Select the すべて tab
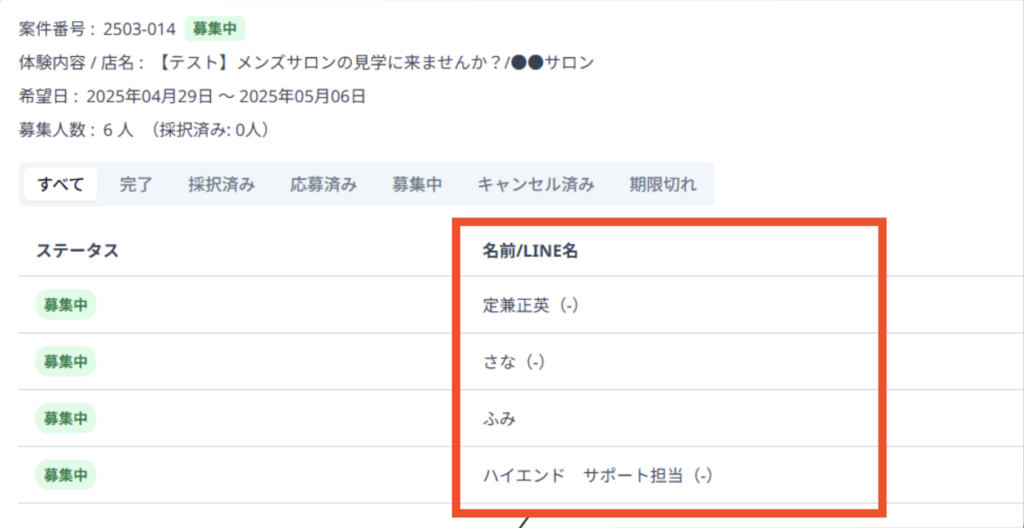This screenshot has height=528, width=1024. (60, 184)
